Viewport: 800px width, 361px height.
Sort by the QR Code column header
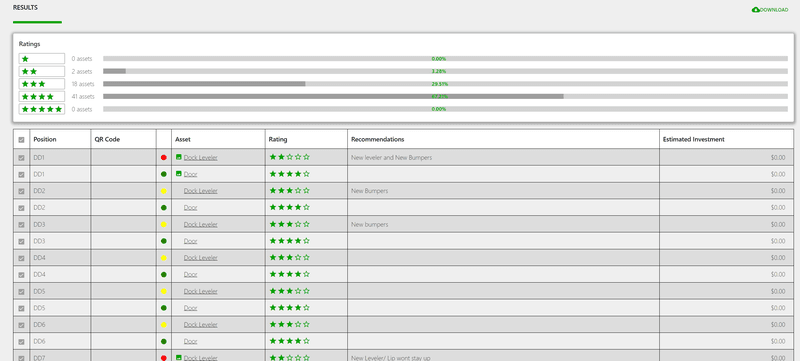pyautogui.click(x=107, y=139)
